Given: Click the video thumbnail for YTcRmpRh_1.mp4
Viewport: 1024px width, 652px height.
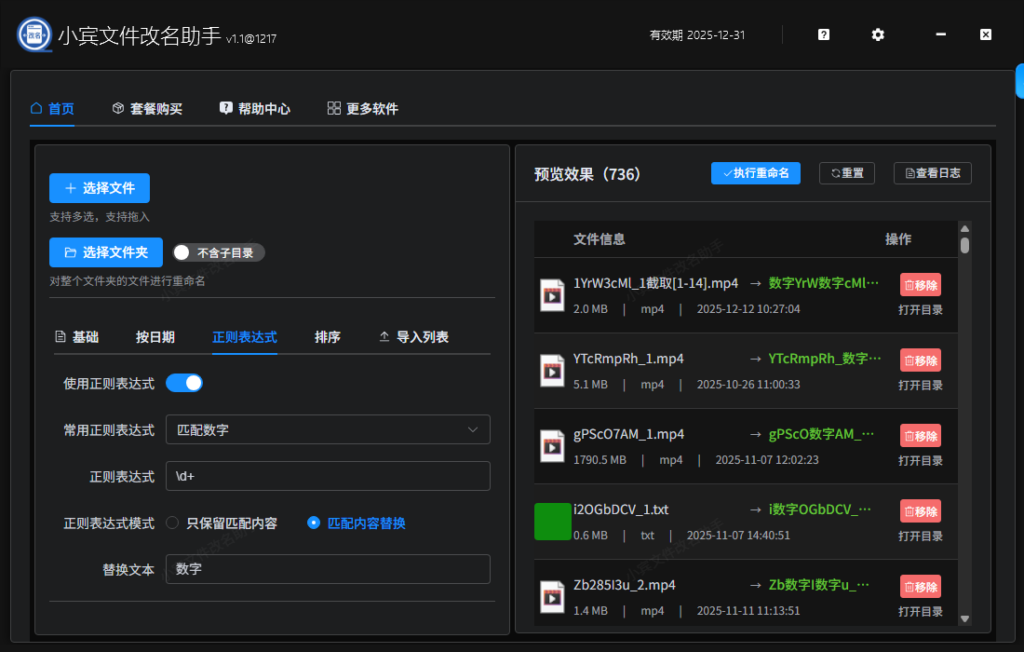Looking at the screenshot, I should tap(552, 369).
